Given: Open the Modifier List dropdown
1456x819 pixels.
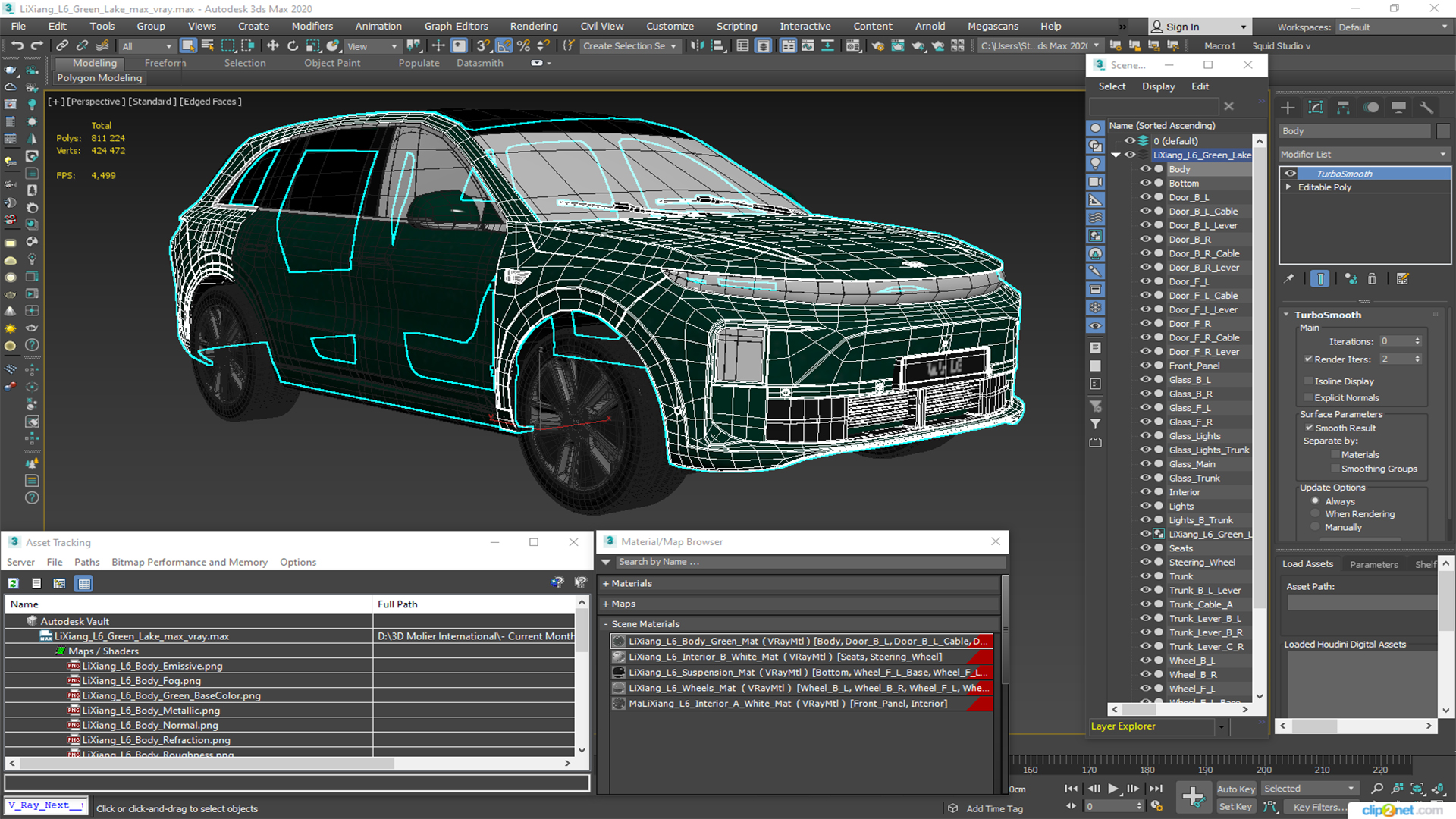Looking at the screenshot, I should 1364,154.
